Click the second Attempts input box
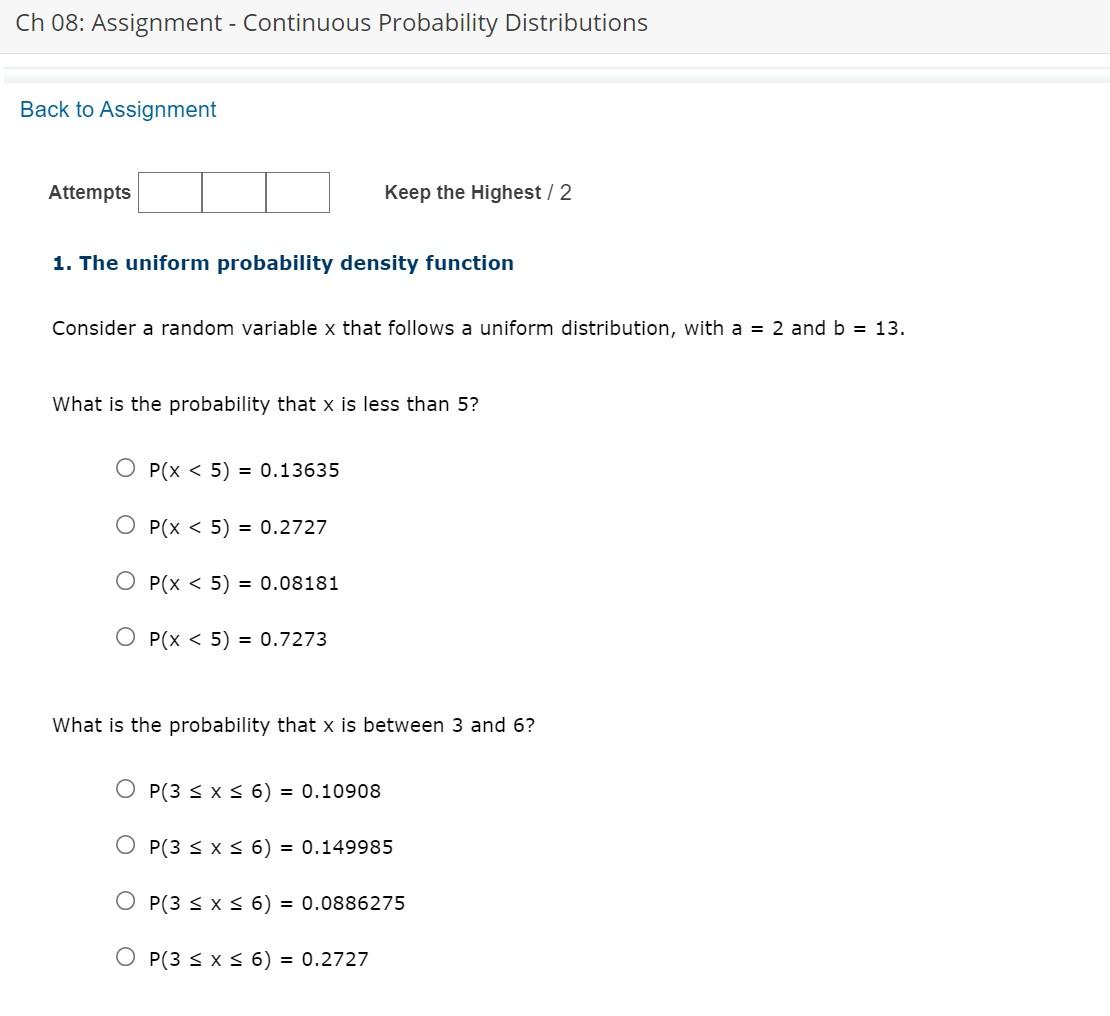The height and width of the screenshot is (1016, 1110). tap(233, 192)
